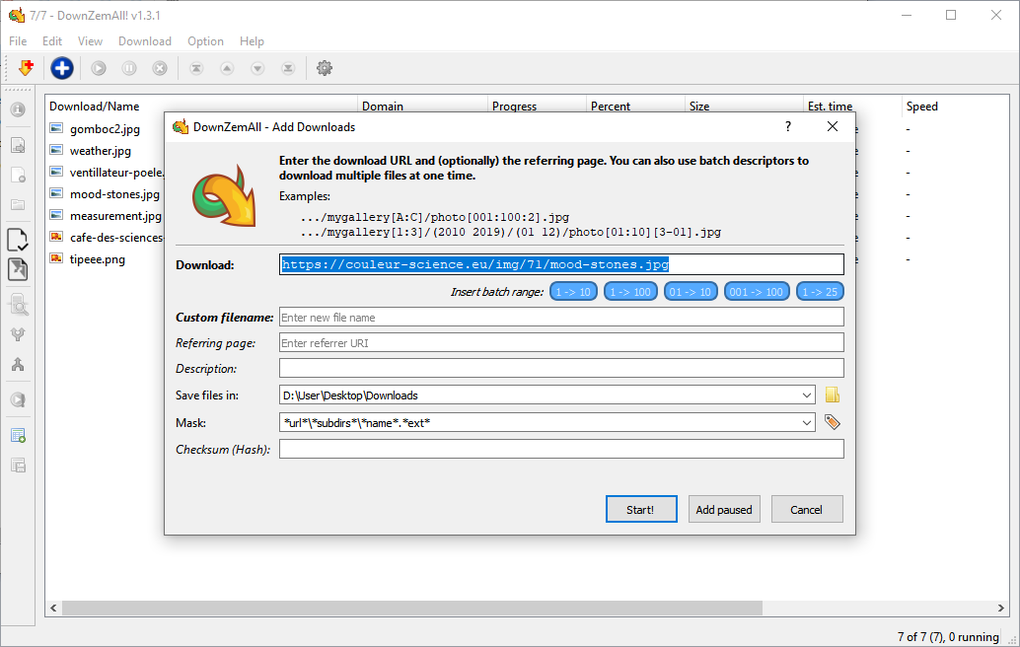The image size is (1020, 647).
Task: Select mood-stones.jpg in download list
Action: 114,194
